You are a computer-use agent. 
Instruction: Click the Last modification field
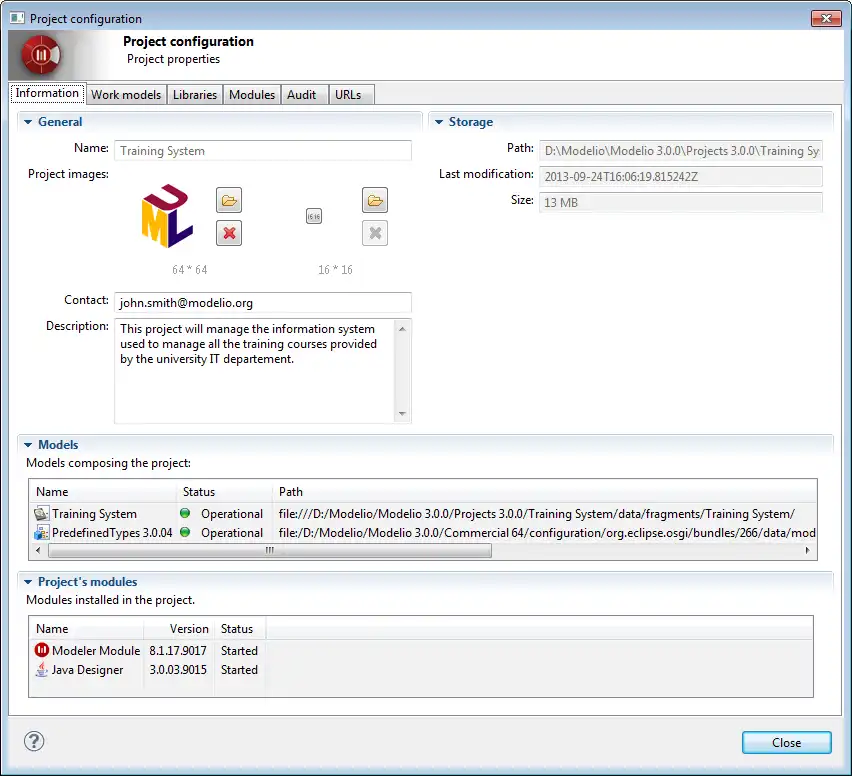680,177
